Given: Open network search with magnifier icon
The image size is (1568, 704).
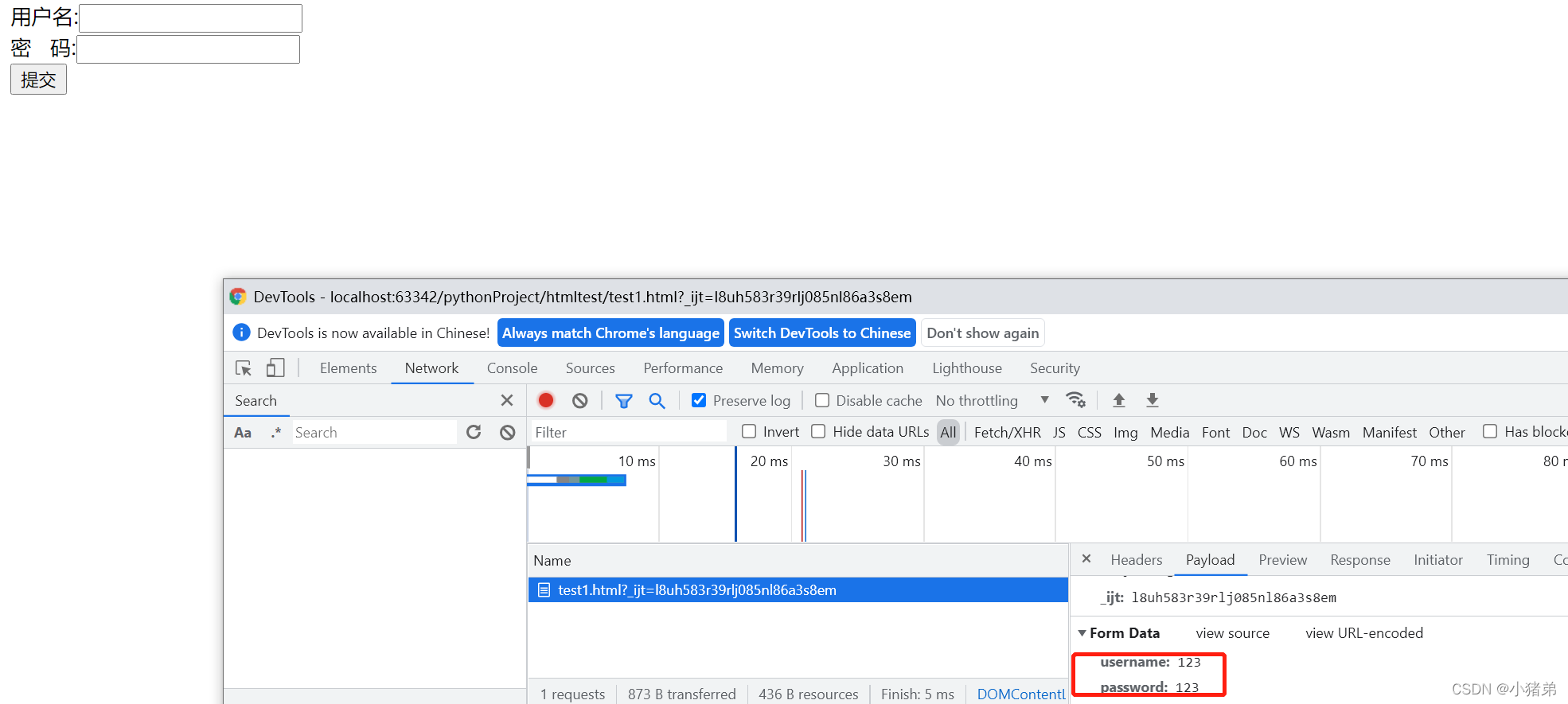Looking at the screenshot, I should pos(657,400).
